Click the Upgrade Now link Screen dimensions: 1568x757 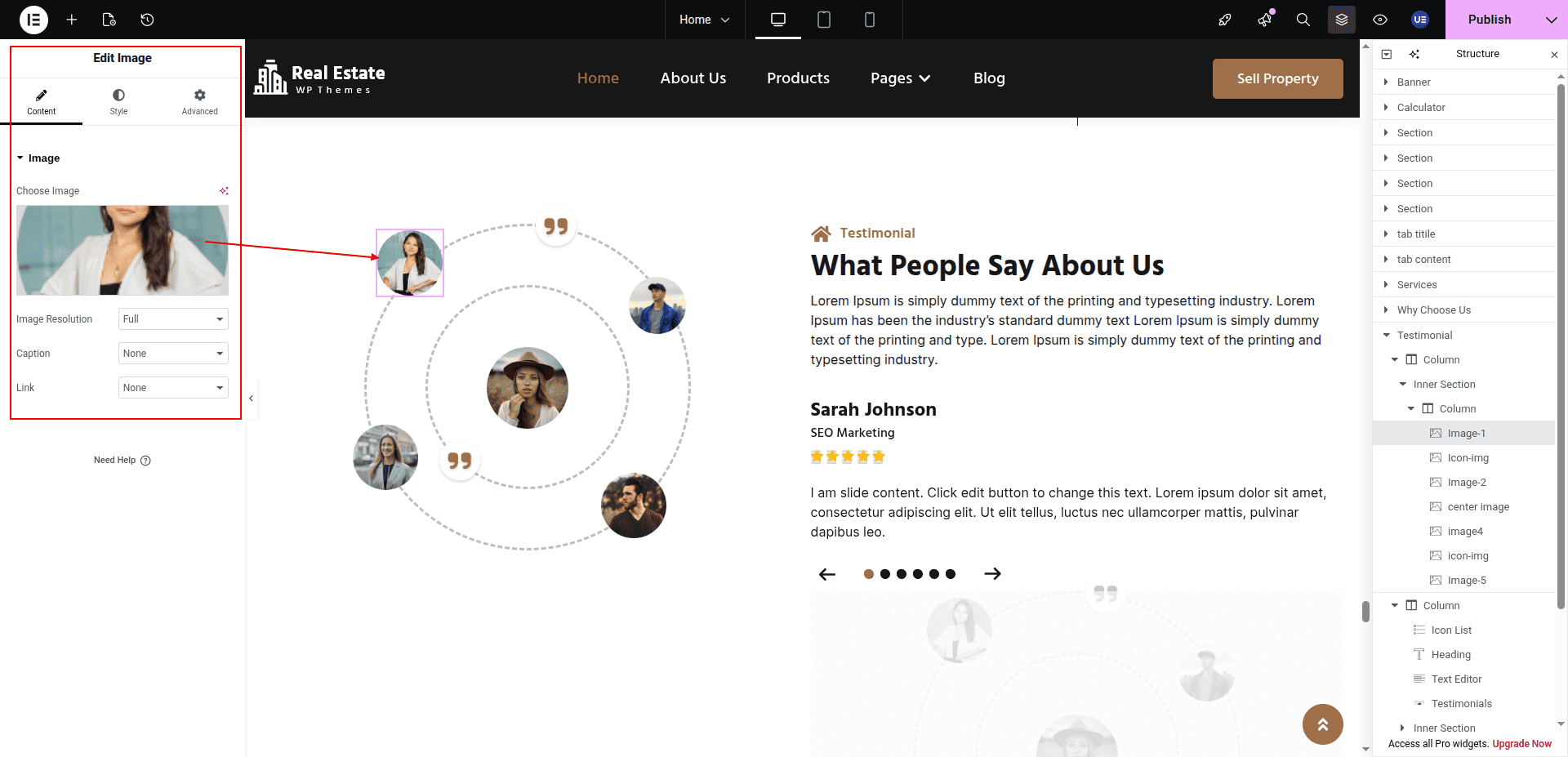pos(1521,744)
